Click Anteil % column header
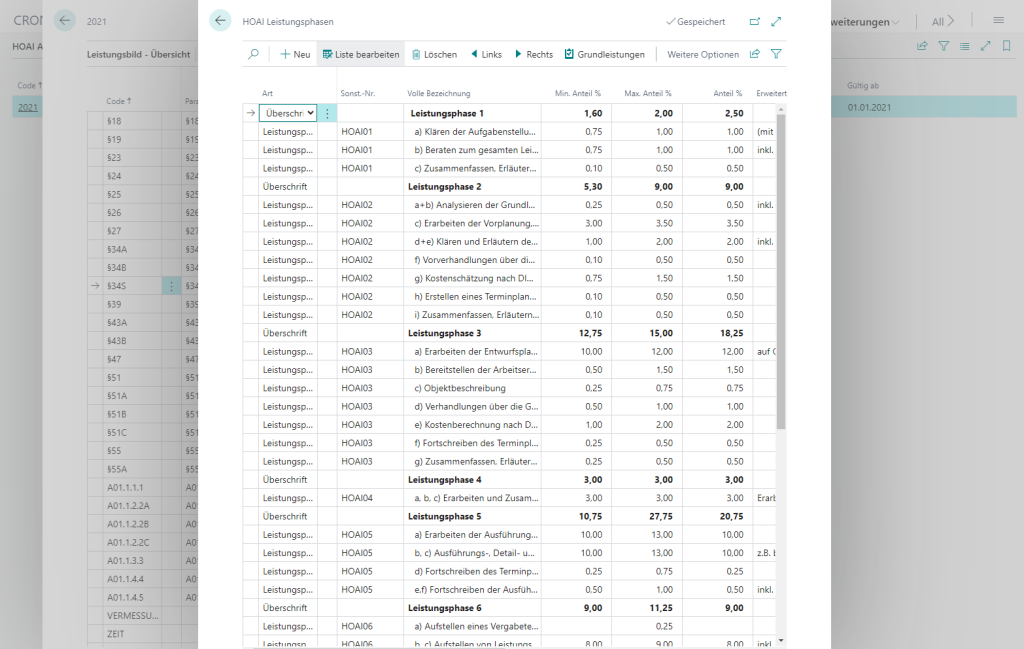 (728, 93)
